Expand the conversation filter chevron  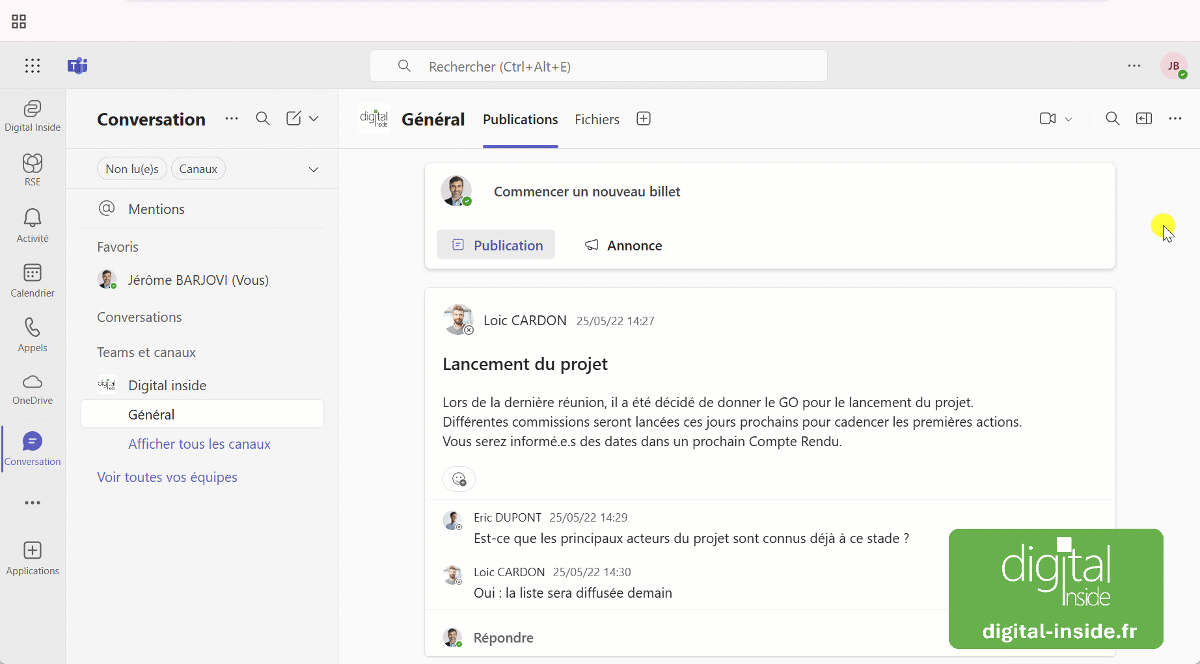tap(313, 168)
